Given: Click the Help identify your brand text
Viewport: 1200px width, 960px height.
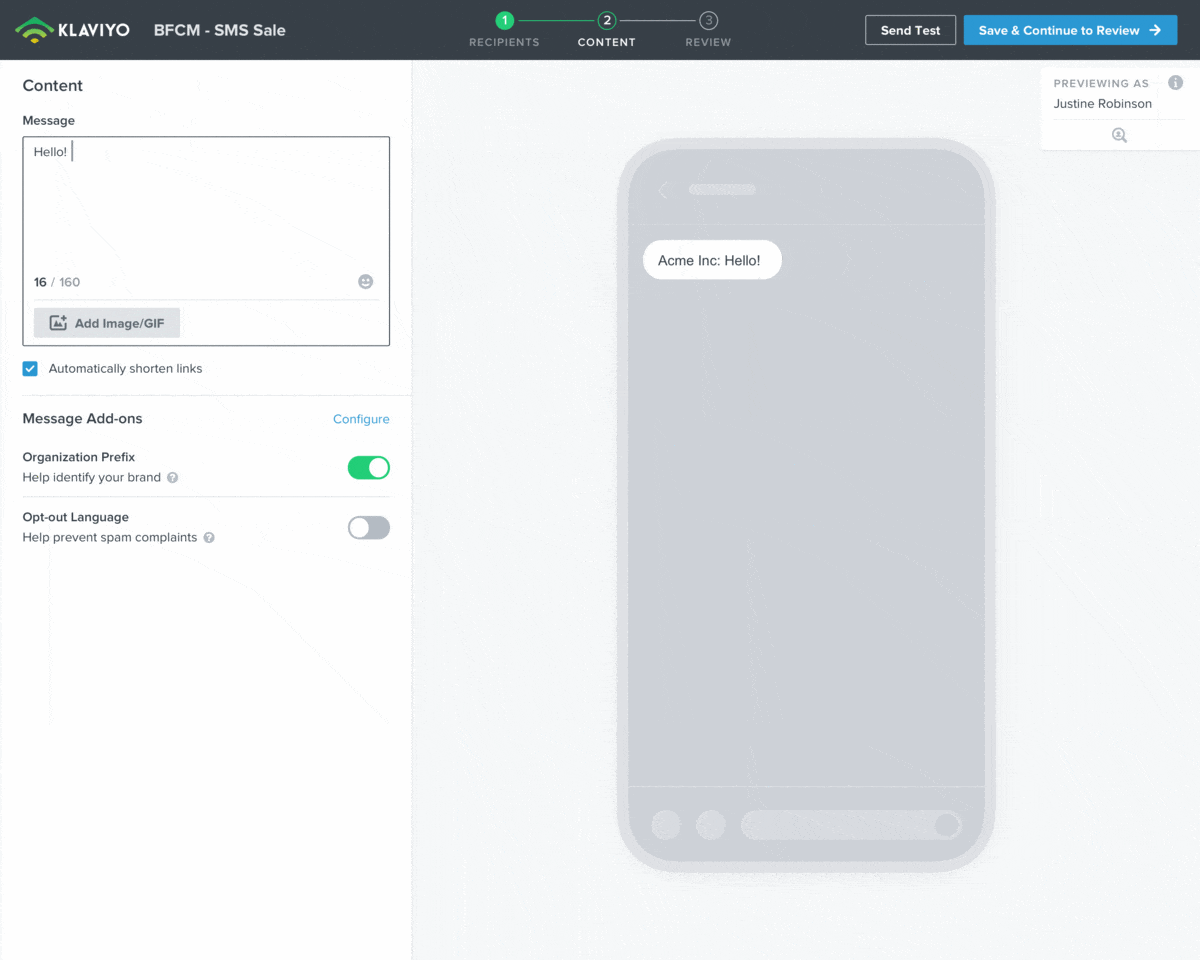Looking at the screenshot, I should tap(92, 478).
